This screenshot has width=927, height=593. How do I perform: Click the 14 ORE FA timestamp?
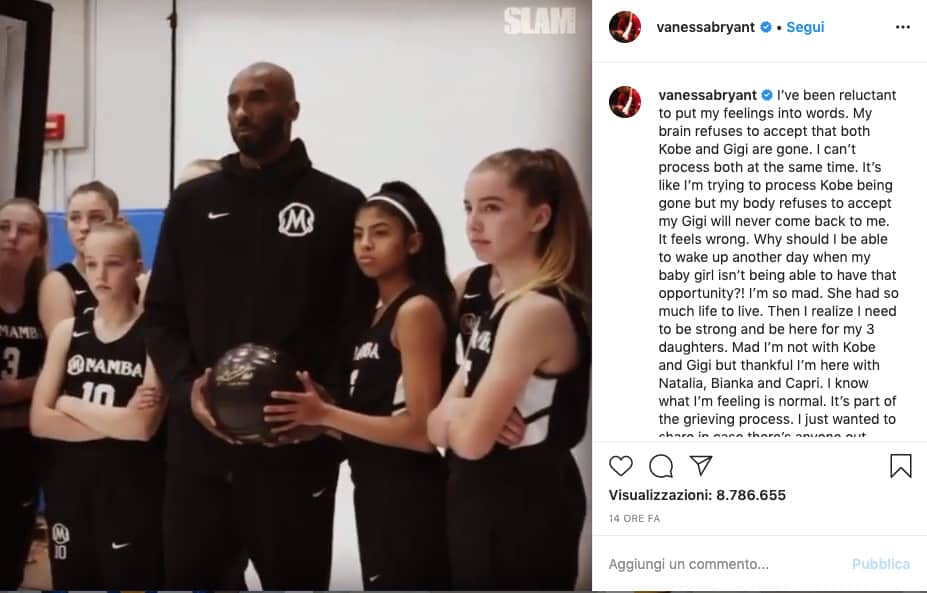click(x=634, y=519)
